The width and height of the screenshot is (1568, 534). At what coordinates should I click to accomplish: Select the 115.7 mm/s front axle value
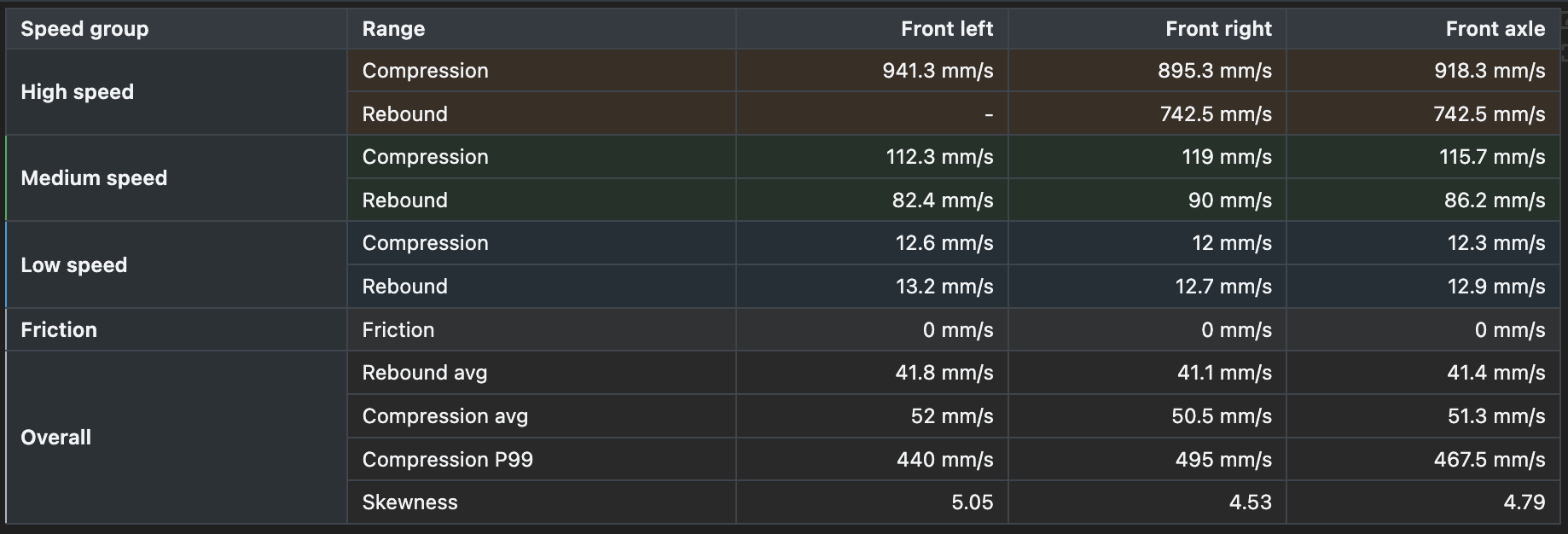[1492, 157]
